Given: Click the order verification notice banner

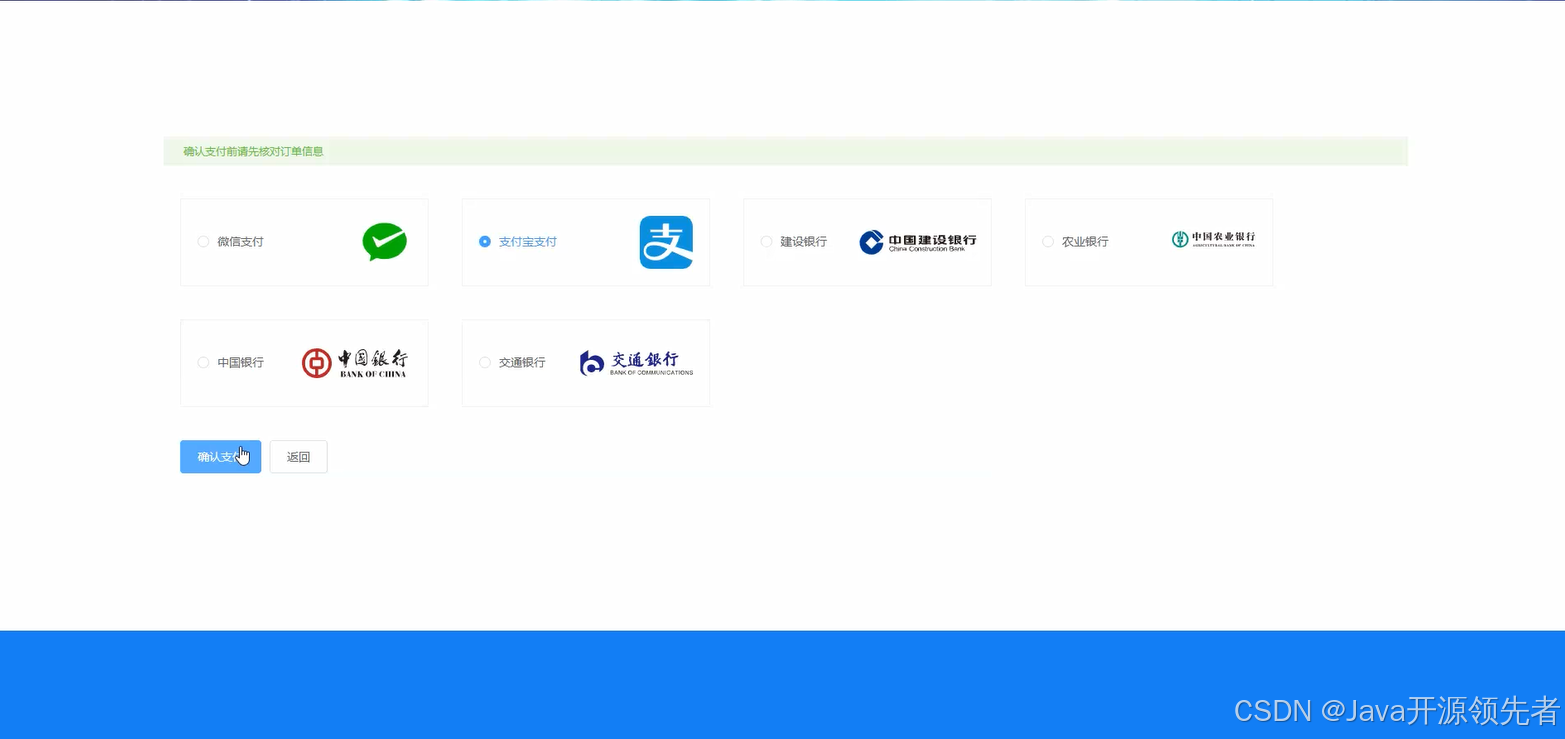Looking at the screenshot, I should (786, 150).
